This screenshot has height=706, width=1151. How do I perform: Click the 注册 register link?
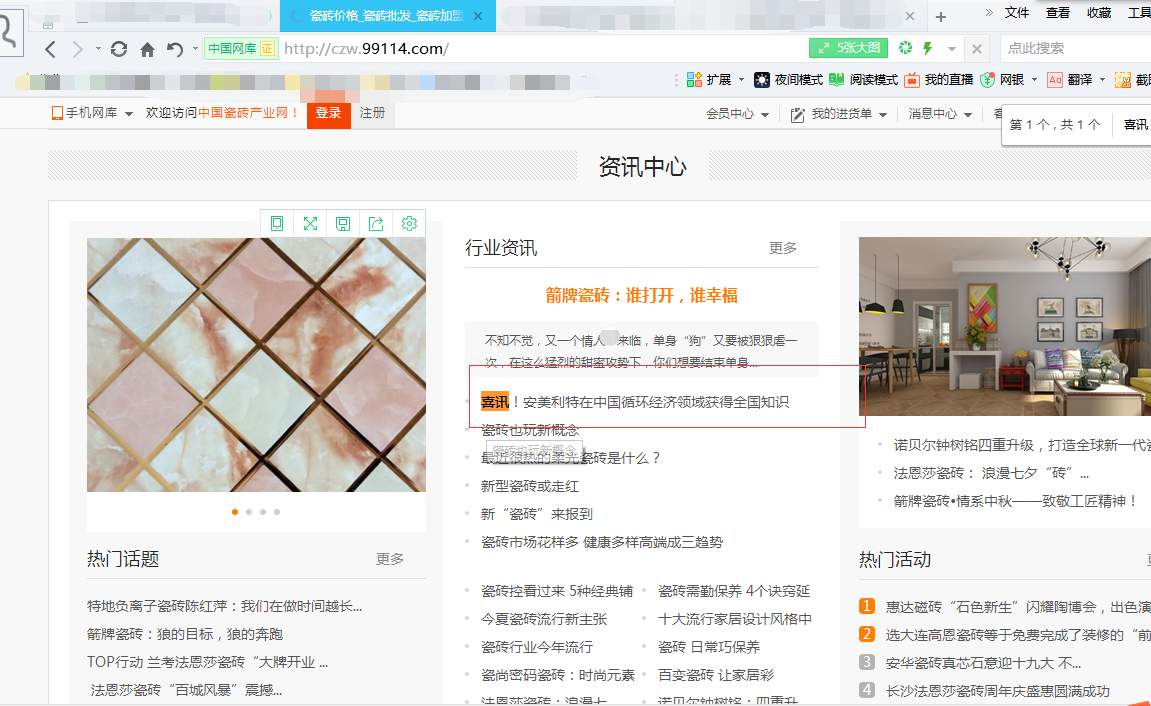372,113
